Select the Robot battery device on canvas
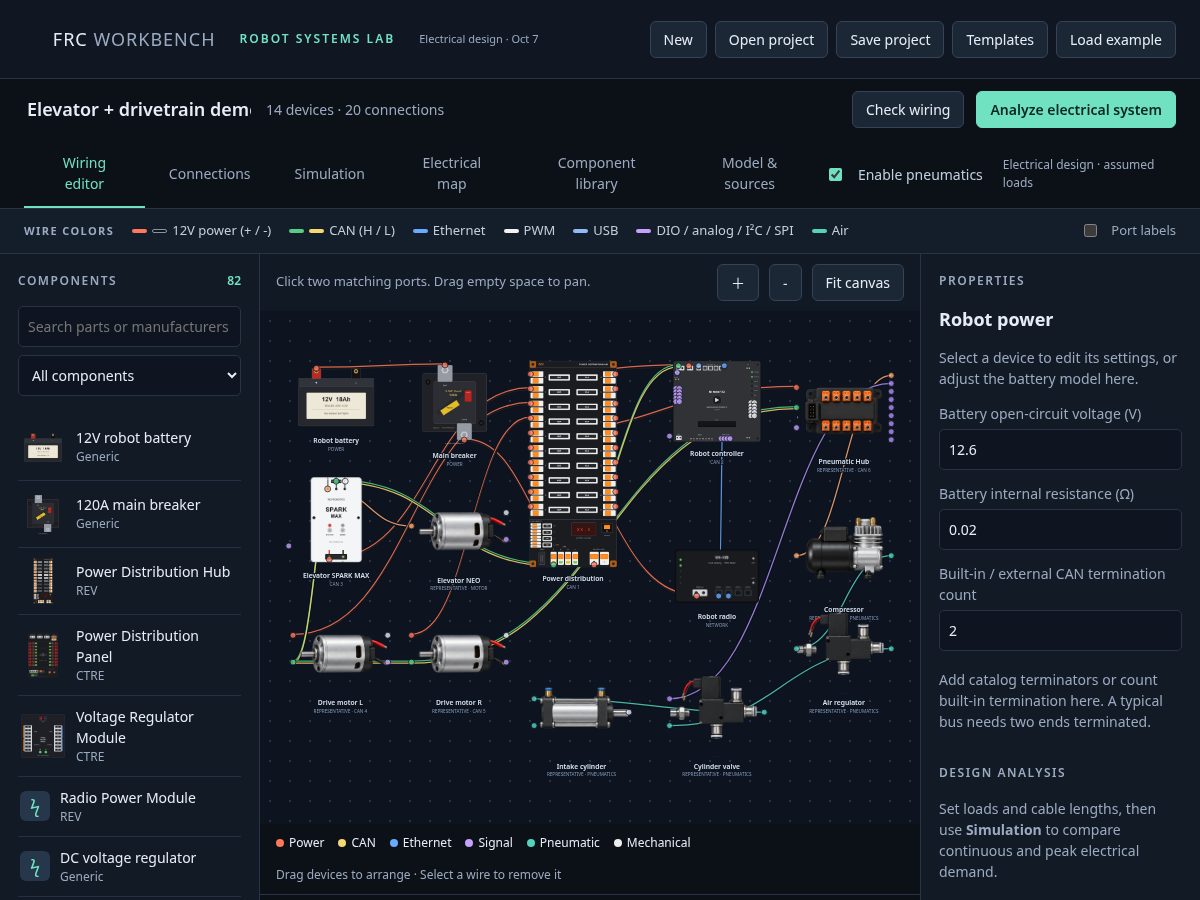This screenshot has height=900, width=1200. 336,401
